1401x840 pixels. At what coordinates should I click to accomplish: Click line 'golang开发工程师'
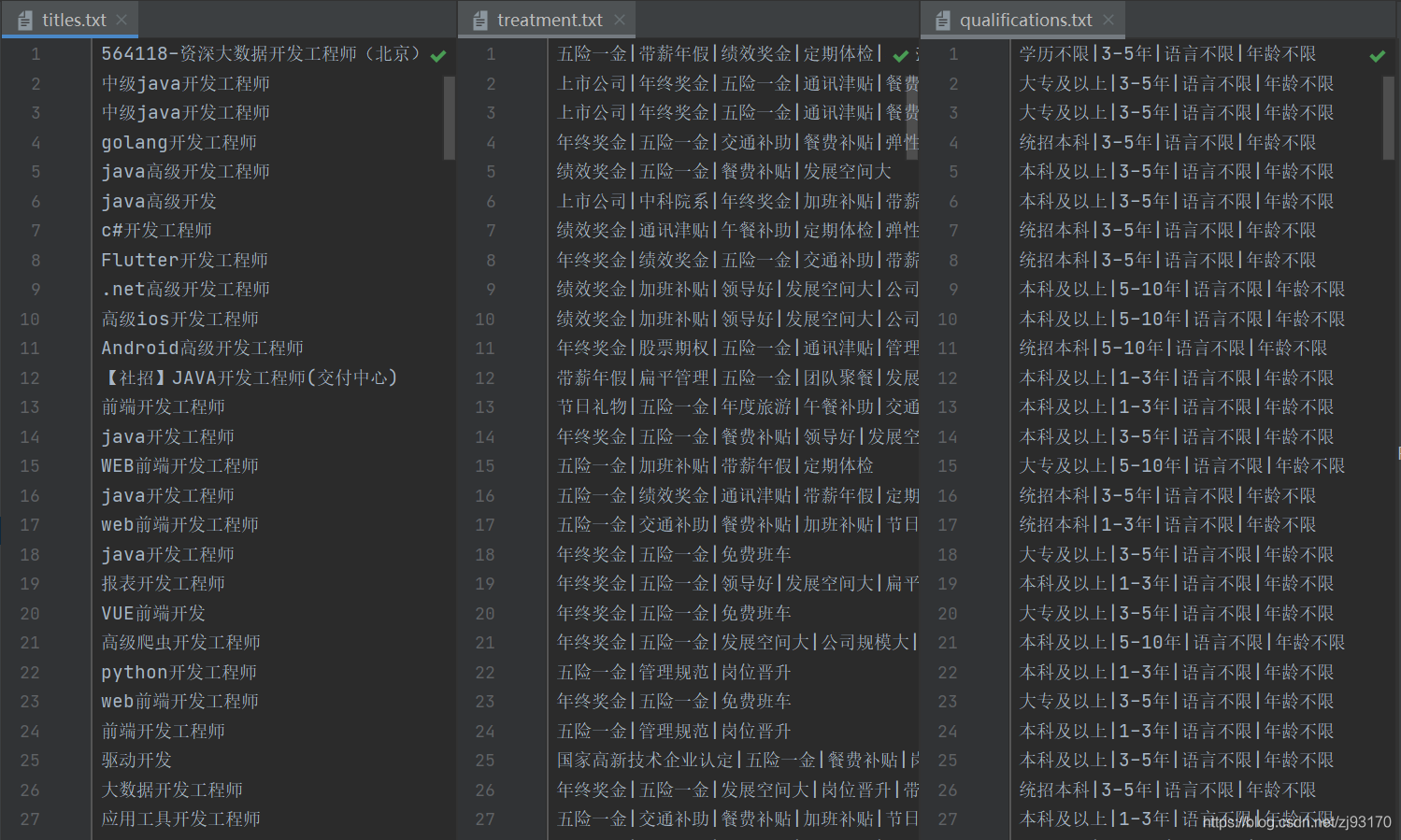click(179, 142)
